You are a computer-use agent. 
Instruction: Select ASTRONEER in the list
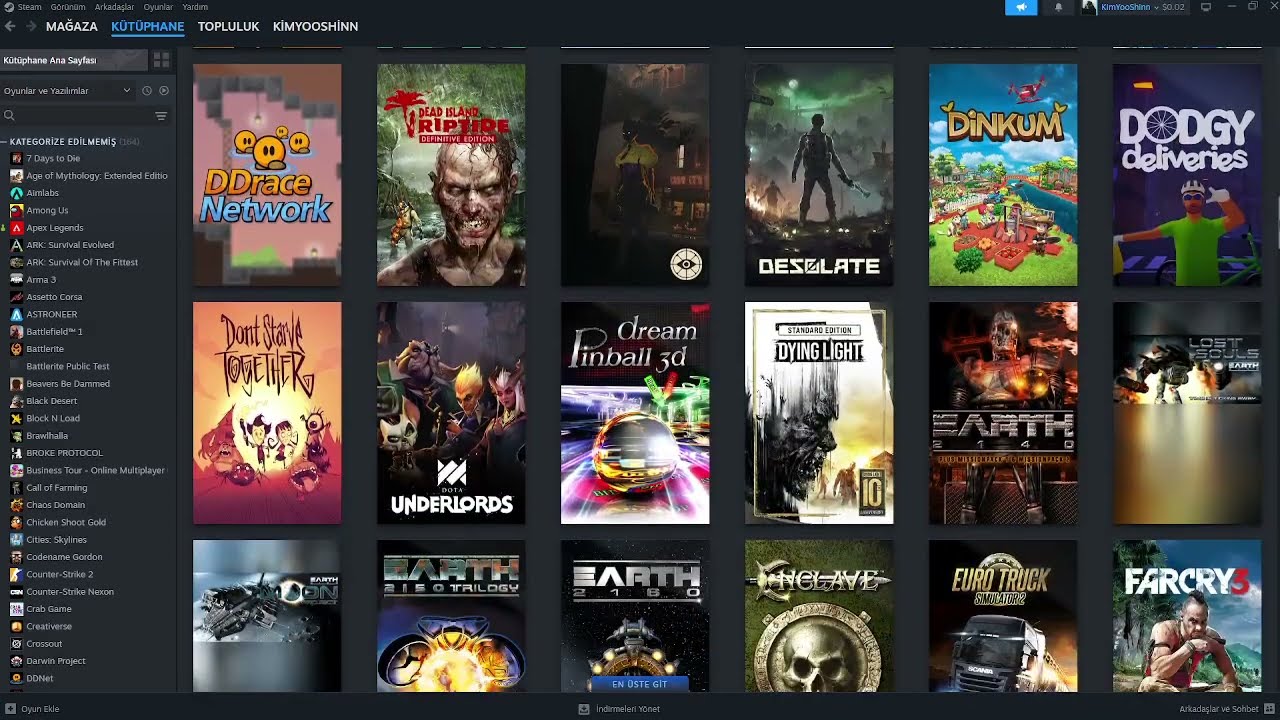point(52,314)
